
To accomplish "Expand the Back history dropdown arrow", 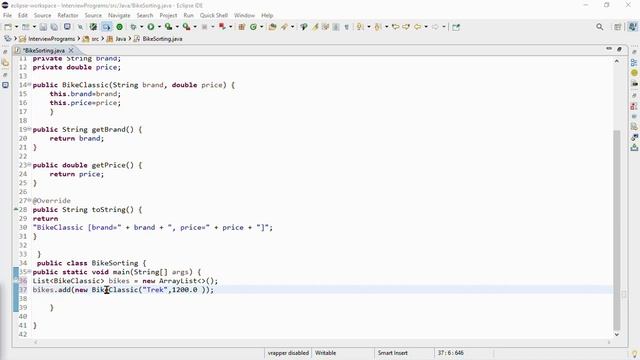I will coord(426,27).
